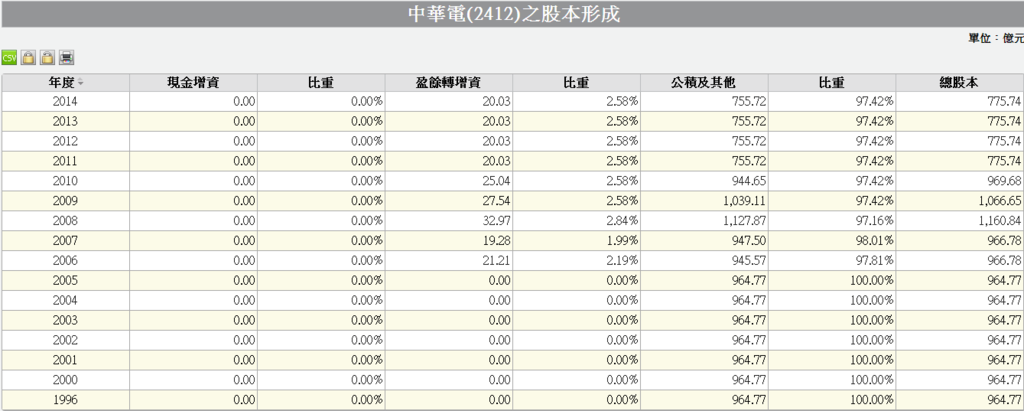1024x411 pixels.
Task: Select the 2006 year cell
Action: click(65, 261)
